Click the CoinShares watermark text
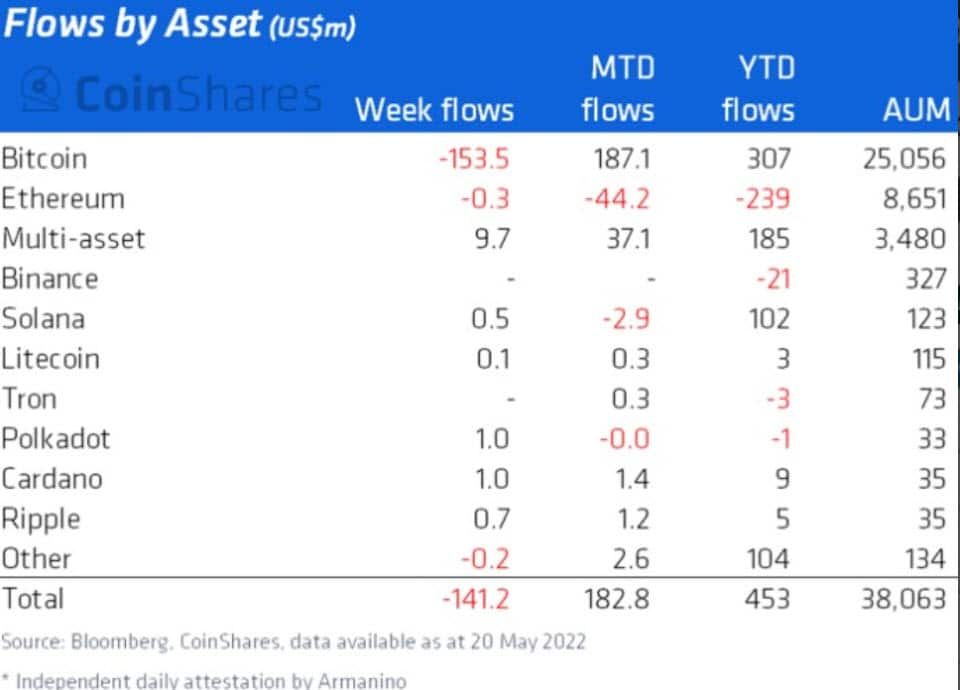Image resolution: width=960 pixels, height=690 pixels. 198,94
